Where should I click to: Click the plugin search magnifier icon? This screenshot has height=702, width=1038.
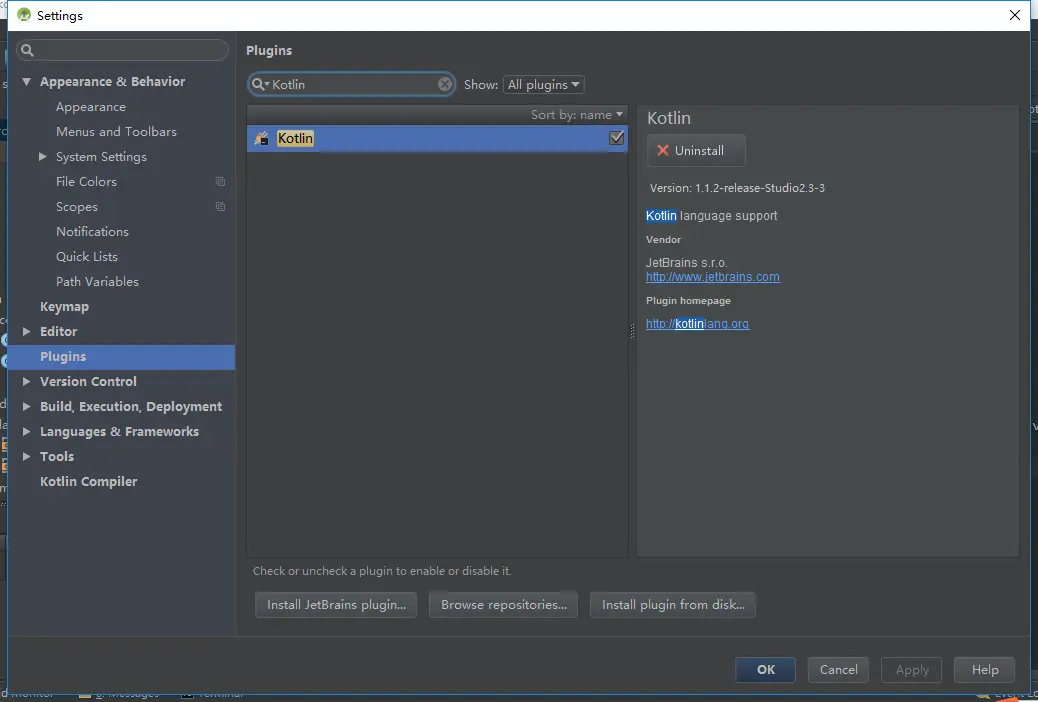click(x=259, y=84)
